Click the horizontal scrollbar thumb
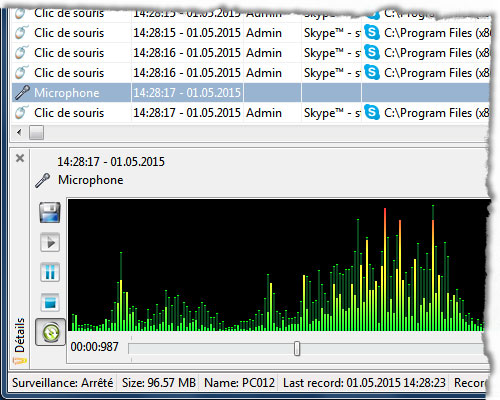Screen dimensions: 500x400 click(36, 132)
